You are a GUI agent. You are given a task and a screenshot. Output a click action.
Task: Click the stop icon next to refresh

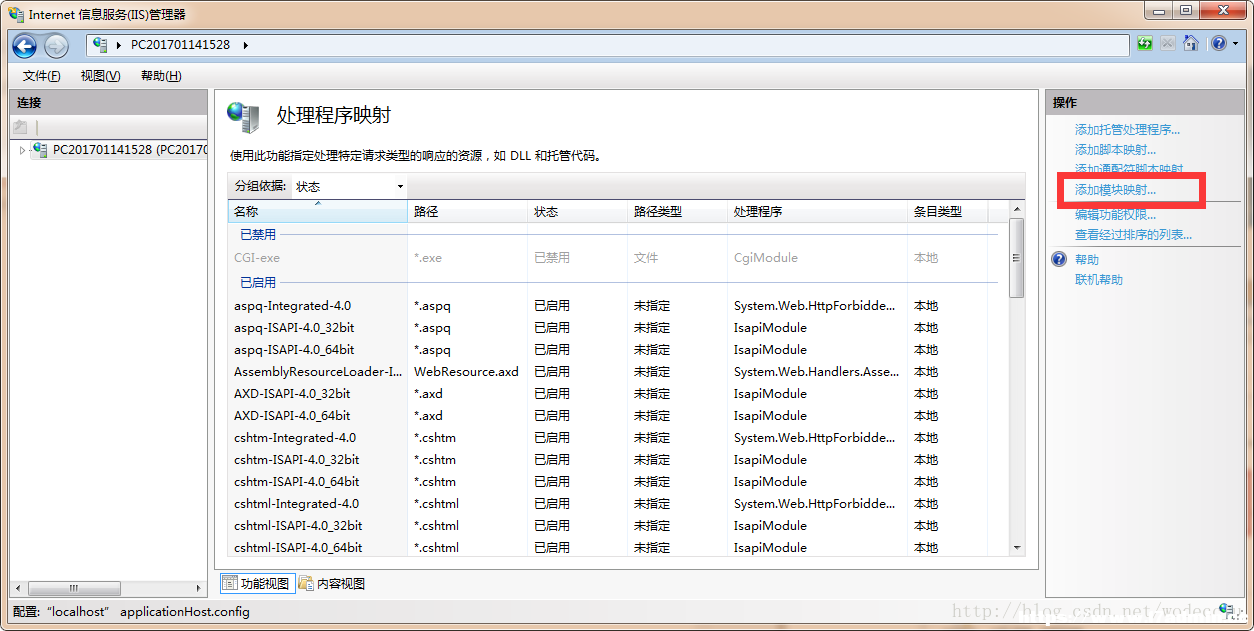pos(1167,44)
